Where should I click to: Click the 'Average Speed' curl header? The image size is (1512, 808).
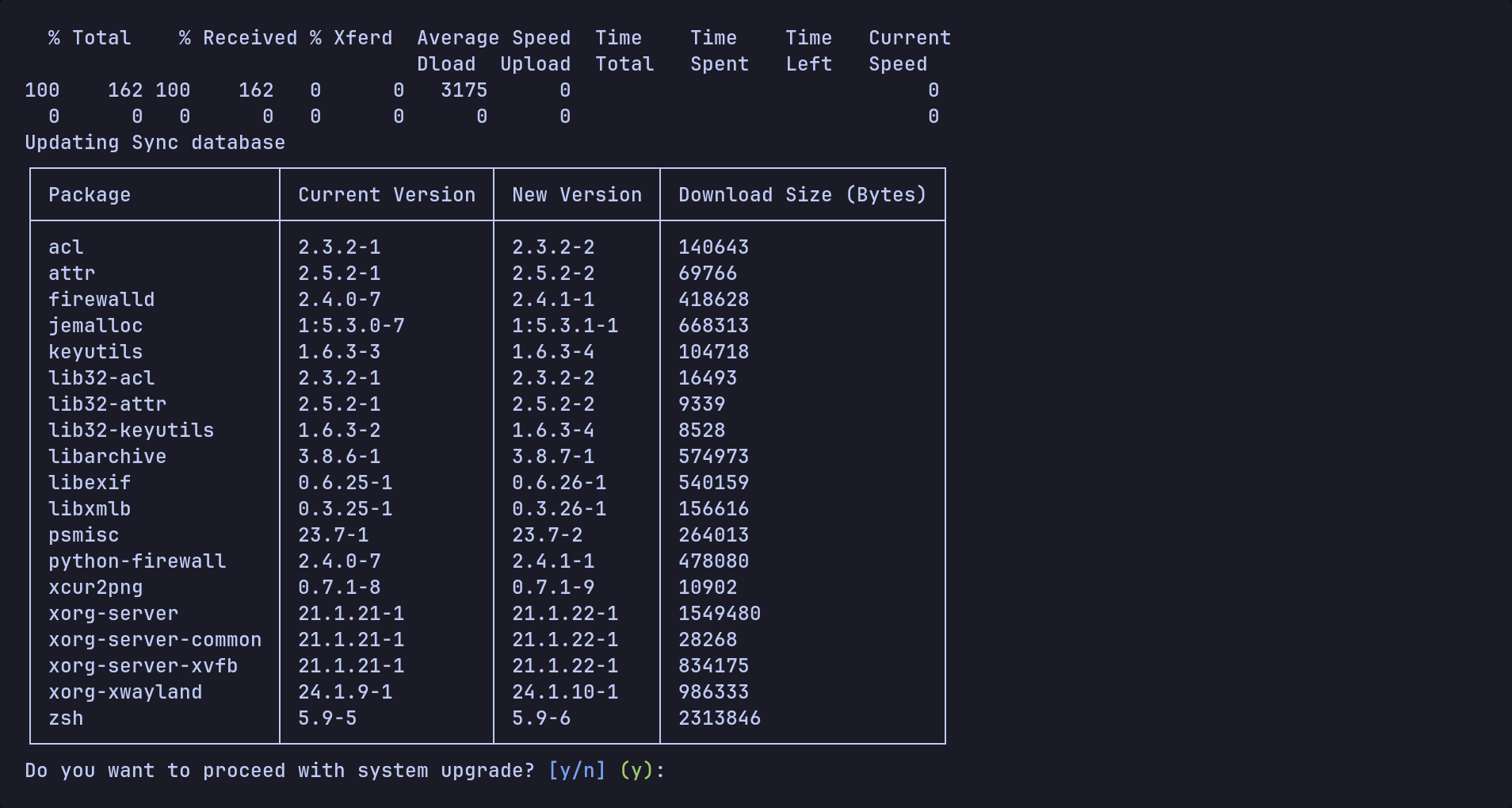(494, 38)
